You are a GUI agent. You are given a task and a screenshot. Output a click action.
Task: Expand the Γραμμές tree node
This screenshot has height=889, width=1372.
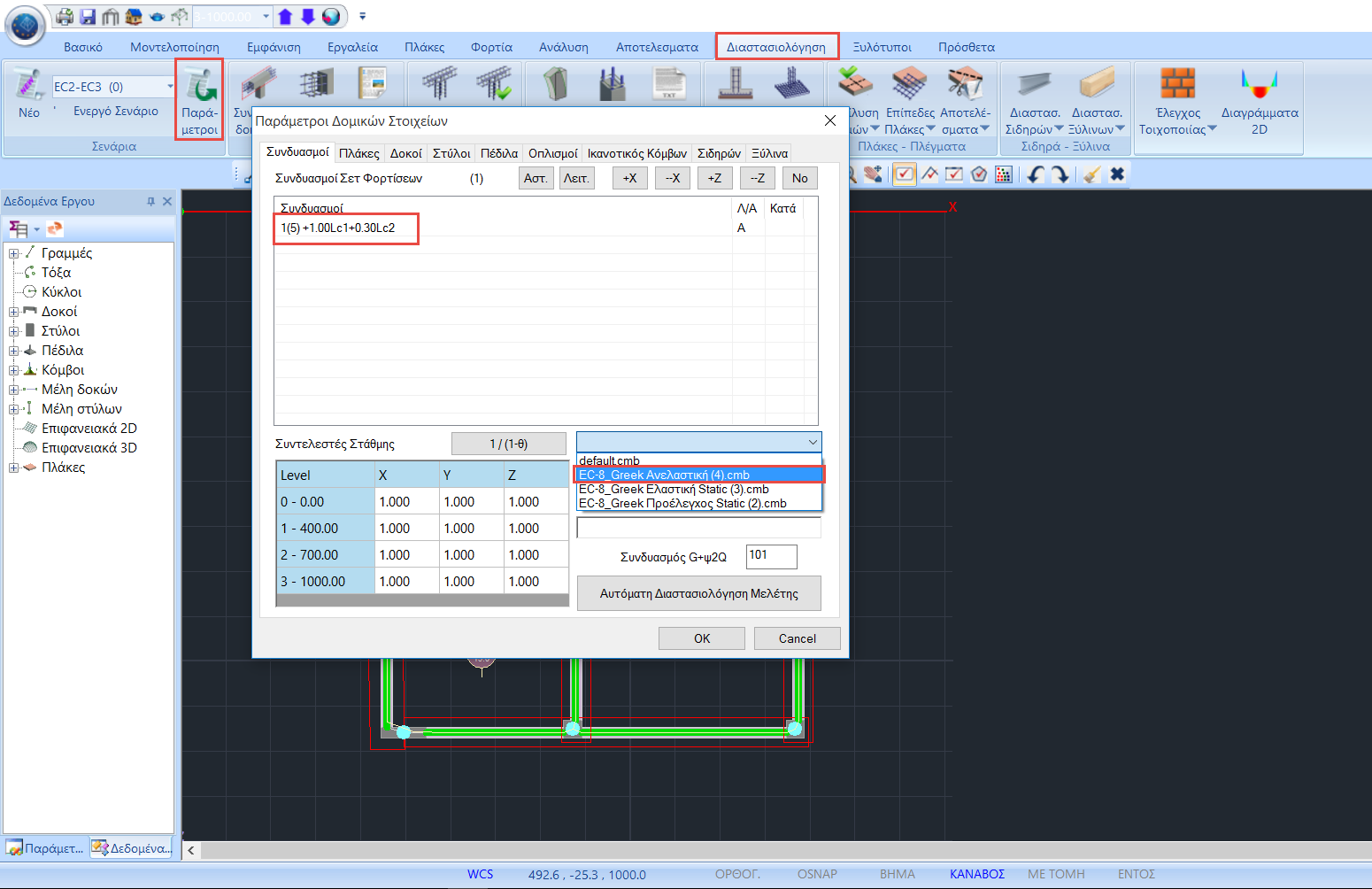coord(13,253)
